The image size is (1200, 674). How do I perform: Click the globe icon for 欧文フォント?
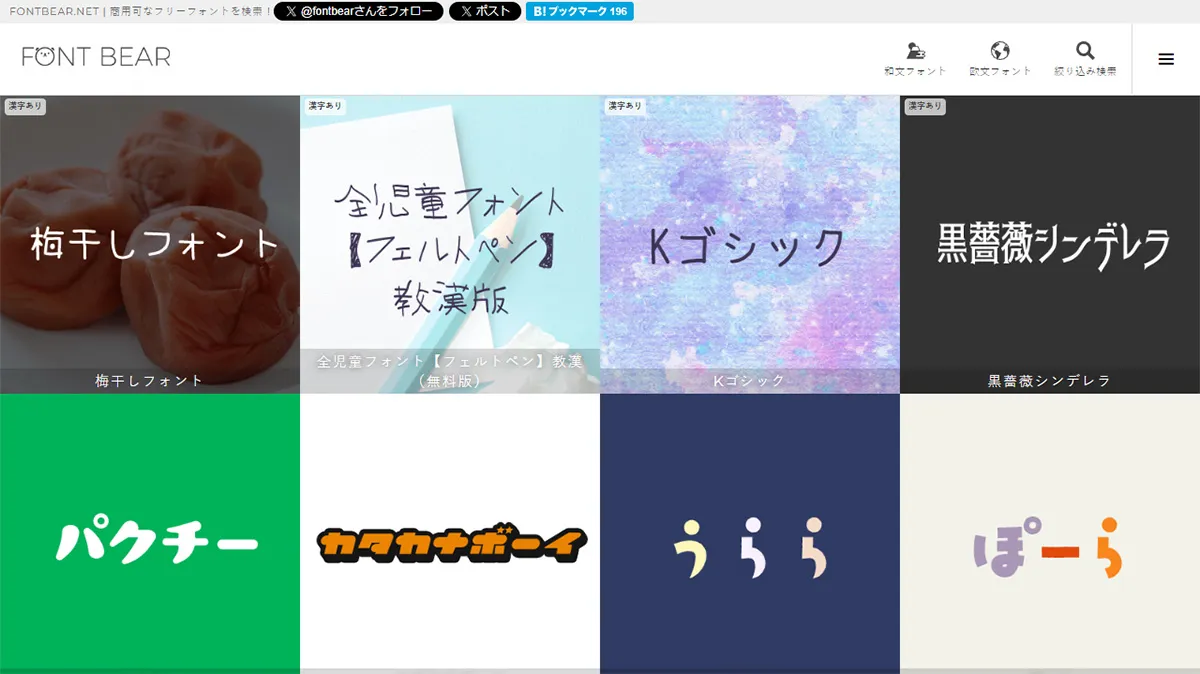999,50
